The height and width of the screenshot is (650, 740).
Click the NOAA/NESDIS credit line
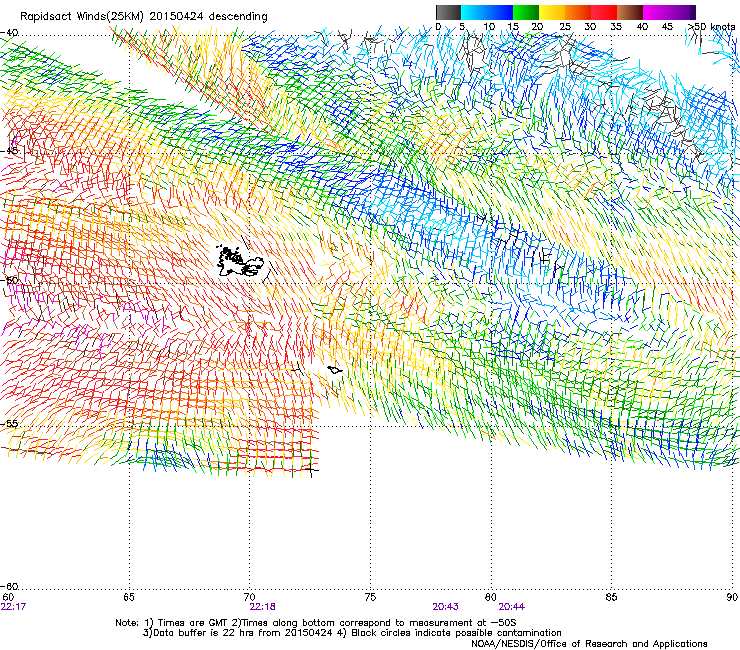coord(589,644)
